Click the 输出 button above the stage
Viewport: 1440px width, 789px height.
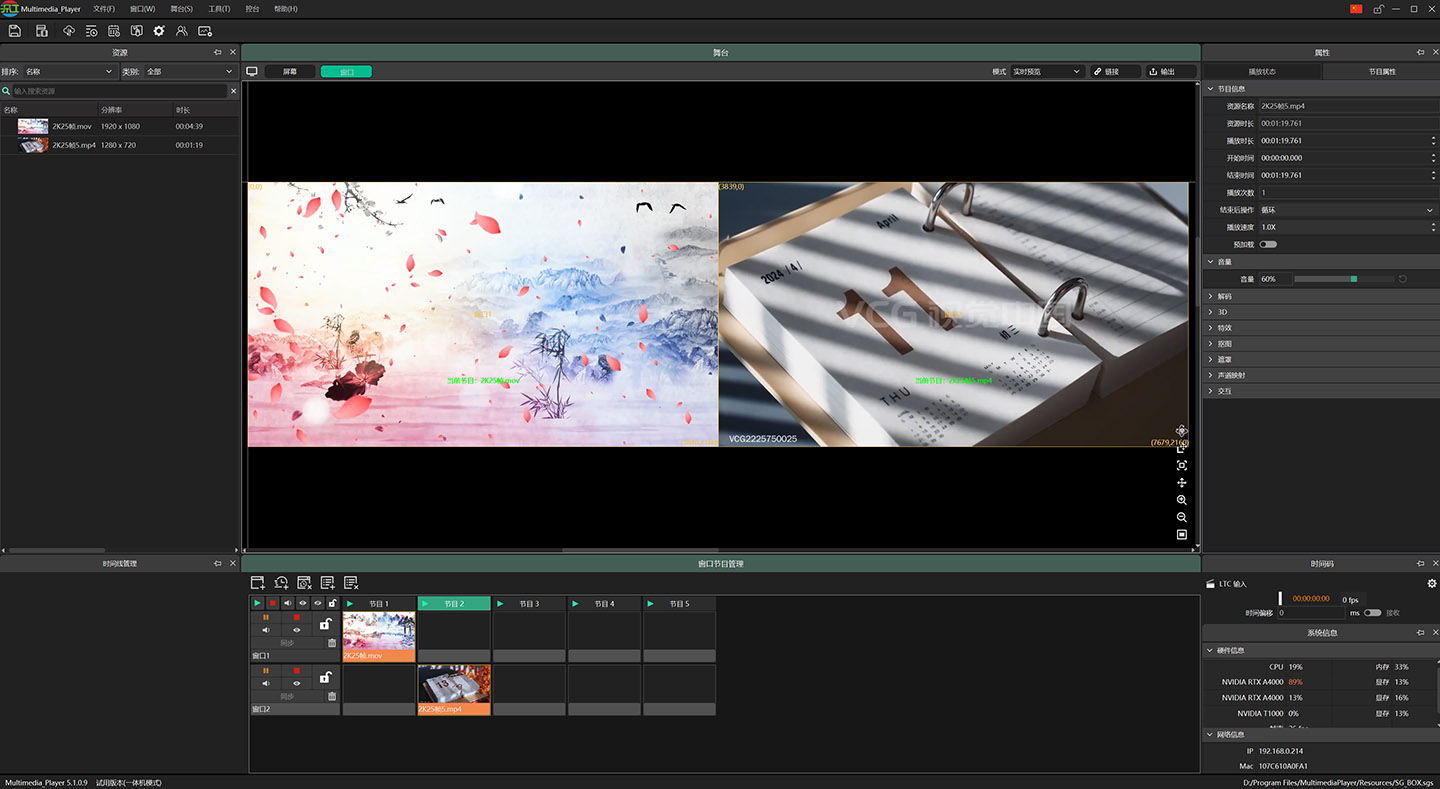tap(1170, 72)
